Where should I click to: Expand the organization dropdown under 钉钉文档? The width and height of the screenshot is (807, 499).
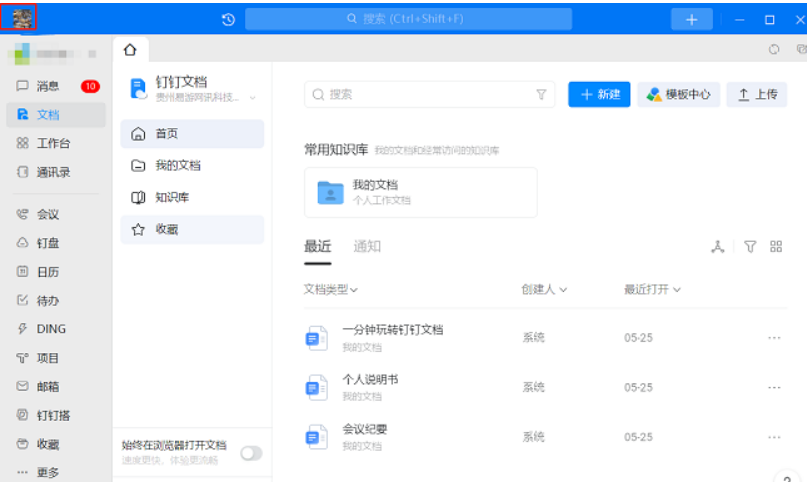252,98
